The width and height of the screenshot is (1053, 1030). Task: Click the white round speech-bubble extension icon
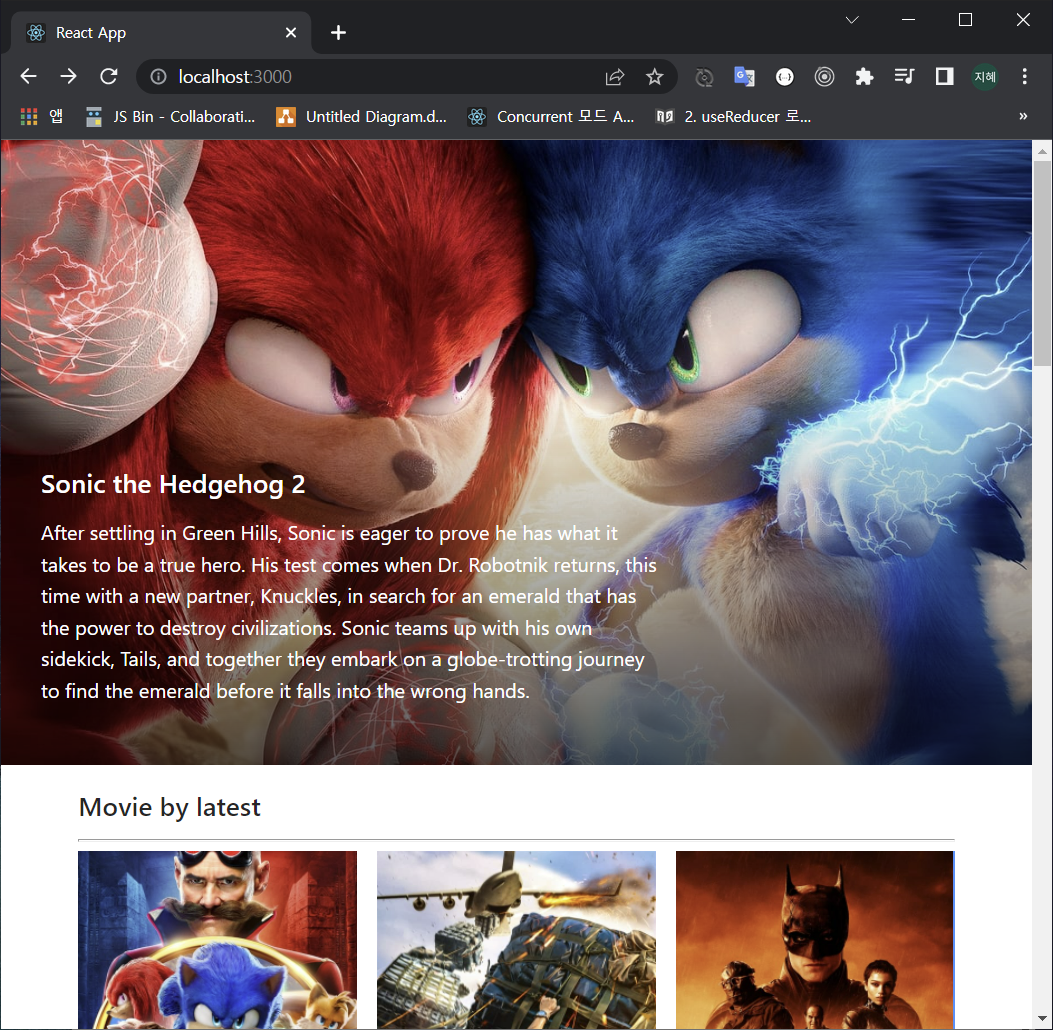784,77
